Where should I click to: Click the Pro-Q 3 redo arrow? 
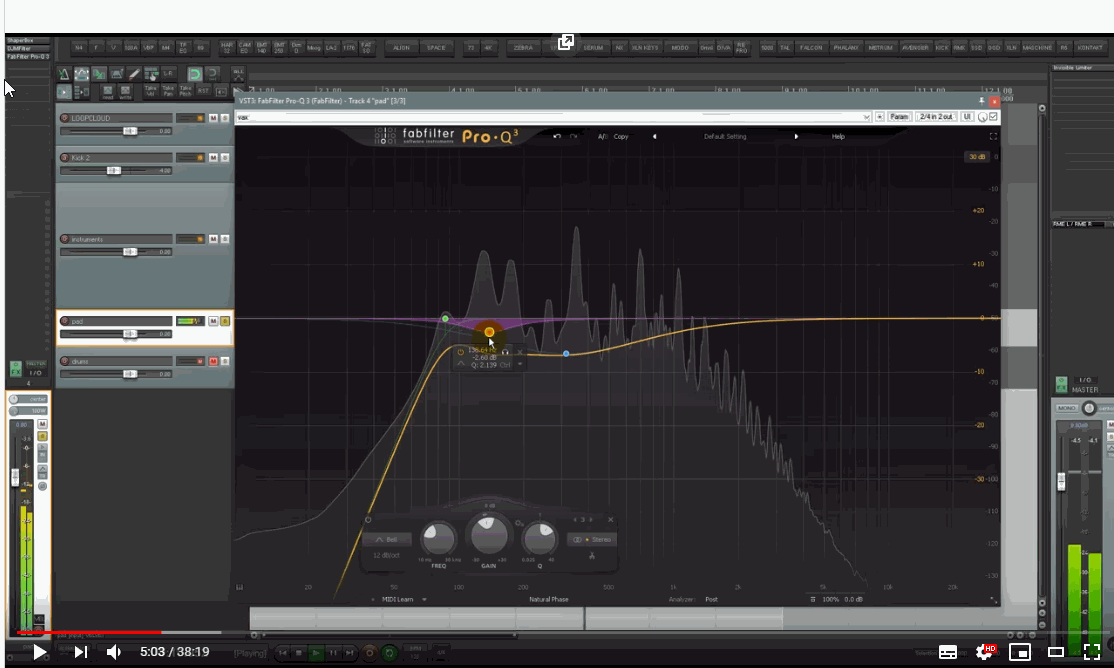[x=573, y=136]
